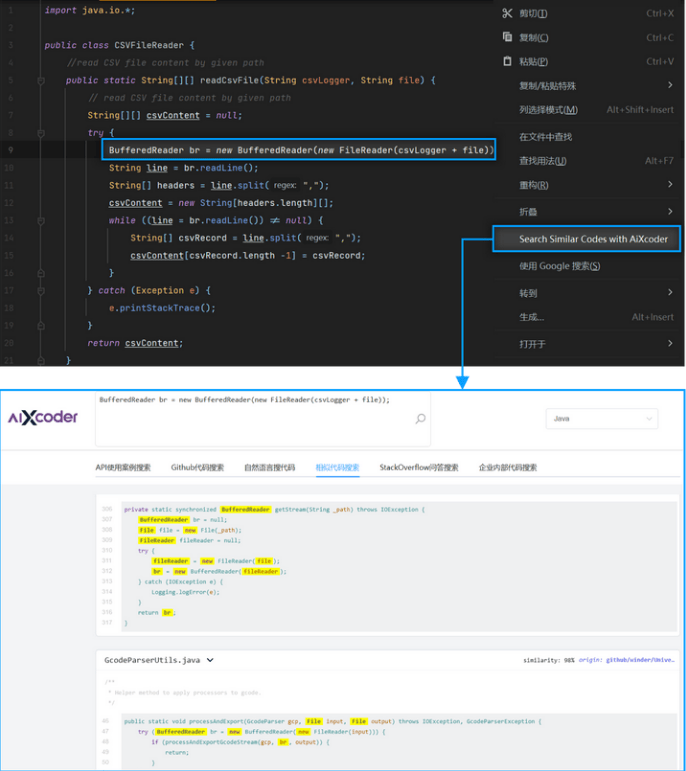Collapse the while loop fold marker on line 13

41,221
